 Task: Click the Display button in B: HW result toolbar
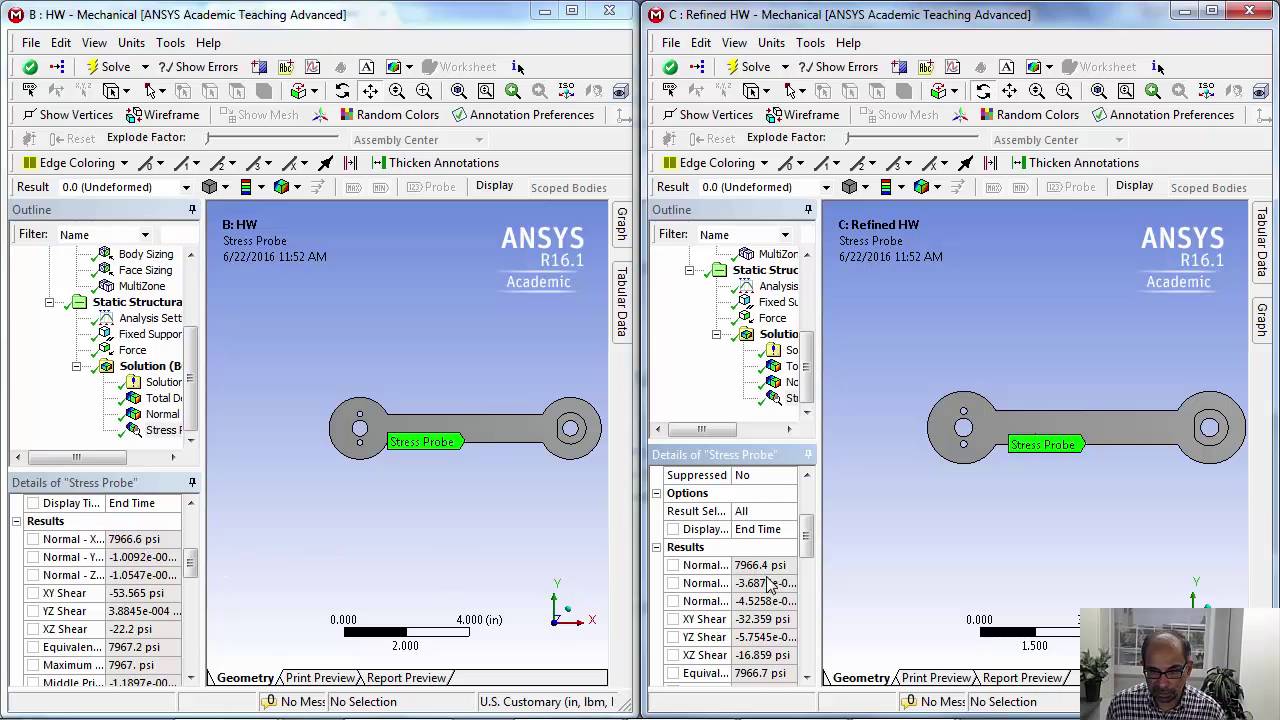tap(494, 186)
